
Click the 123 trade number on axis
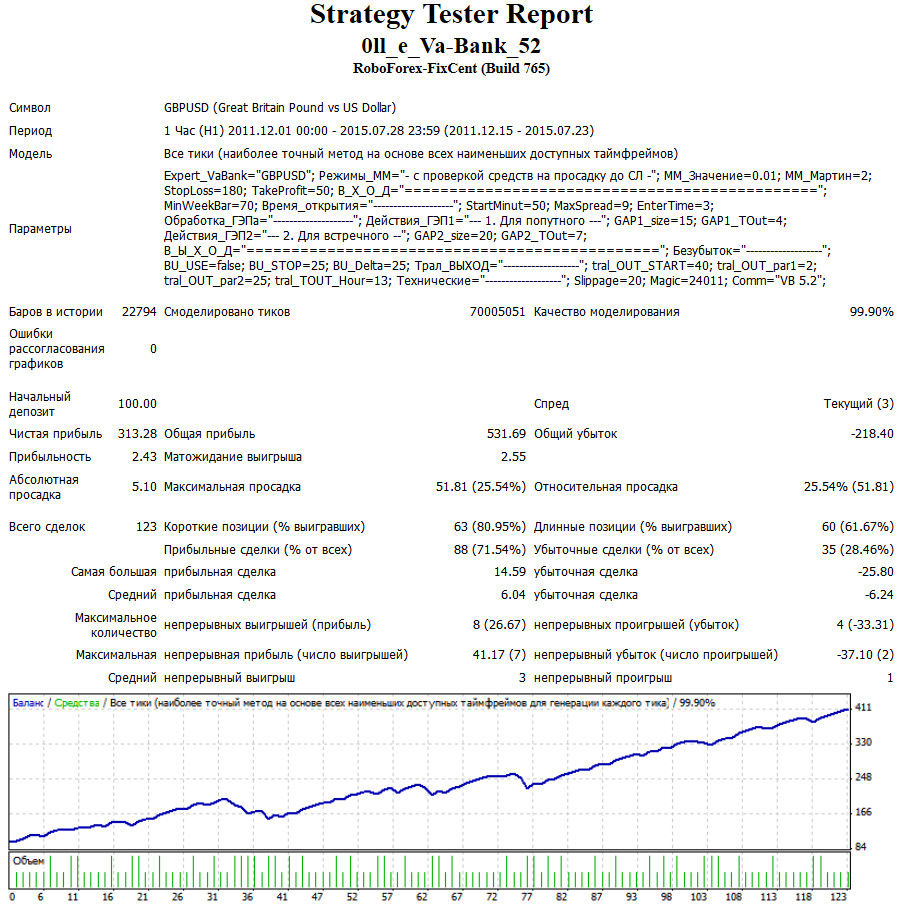tap(838, 897)
